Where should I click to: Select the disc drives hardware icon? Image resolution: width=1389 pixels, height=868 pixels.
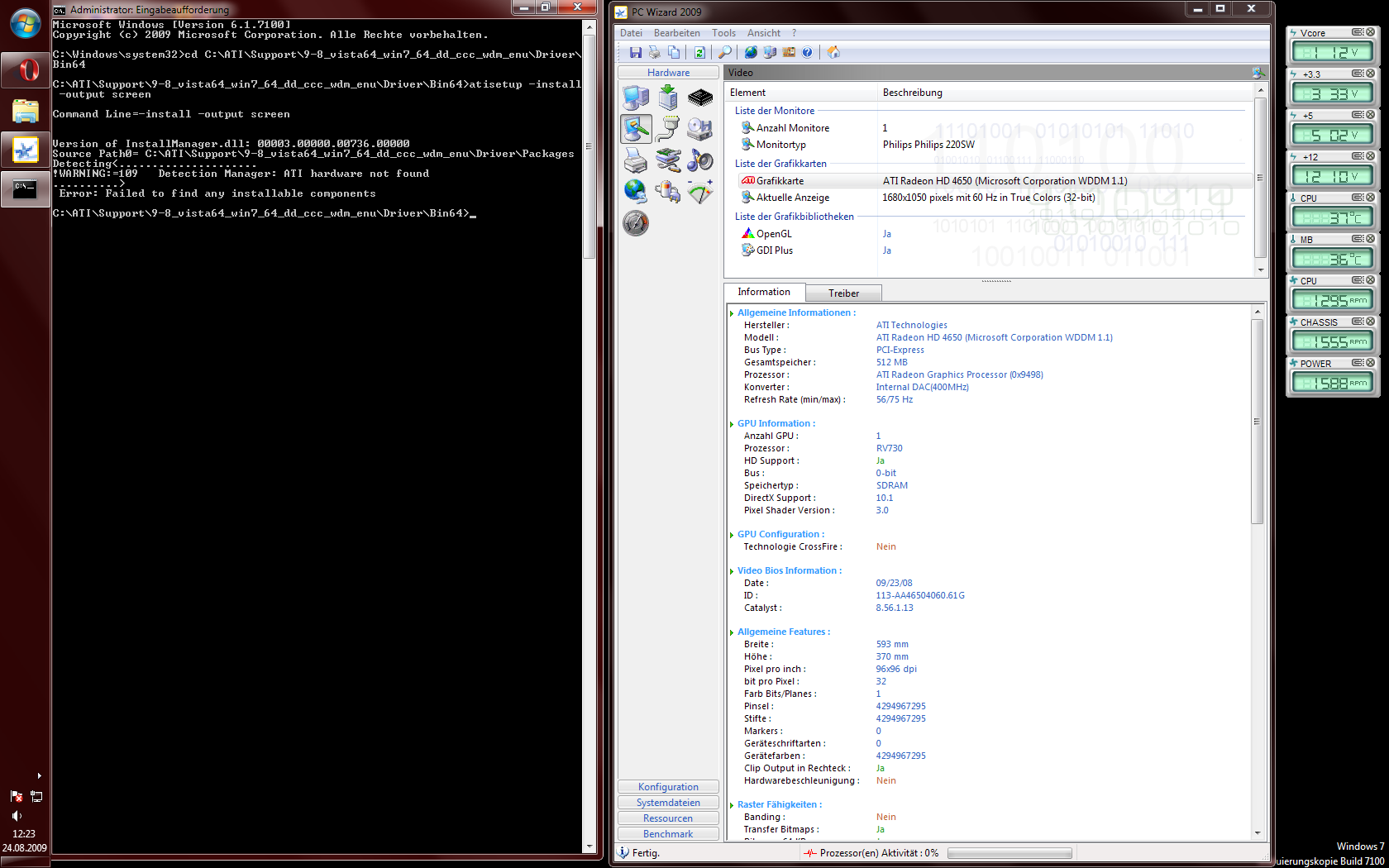(700, 129)
